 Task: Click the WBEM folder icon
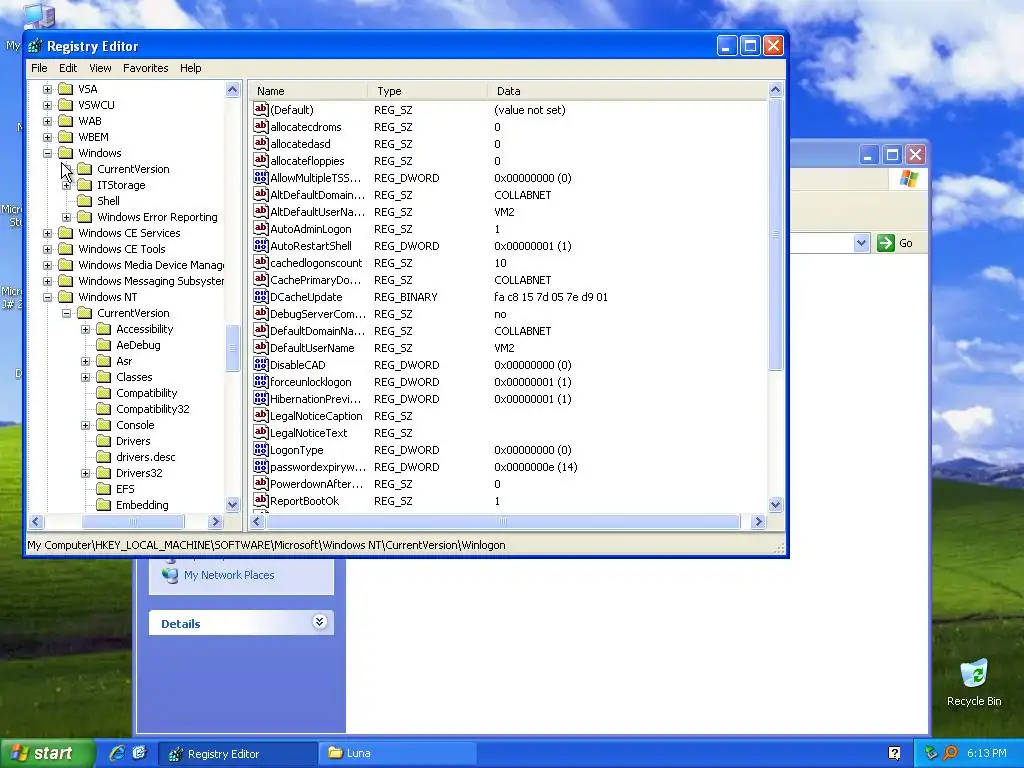coord(65,136)
